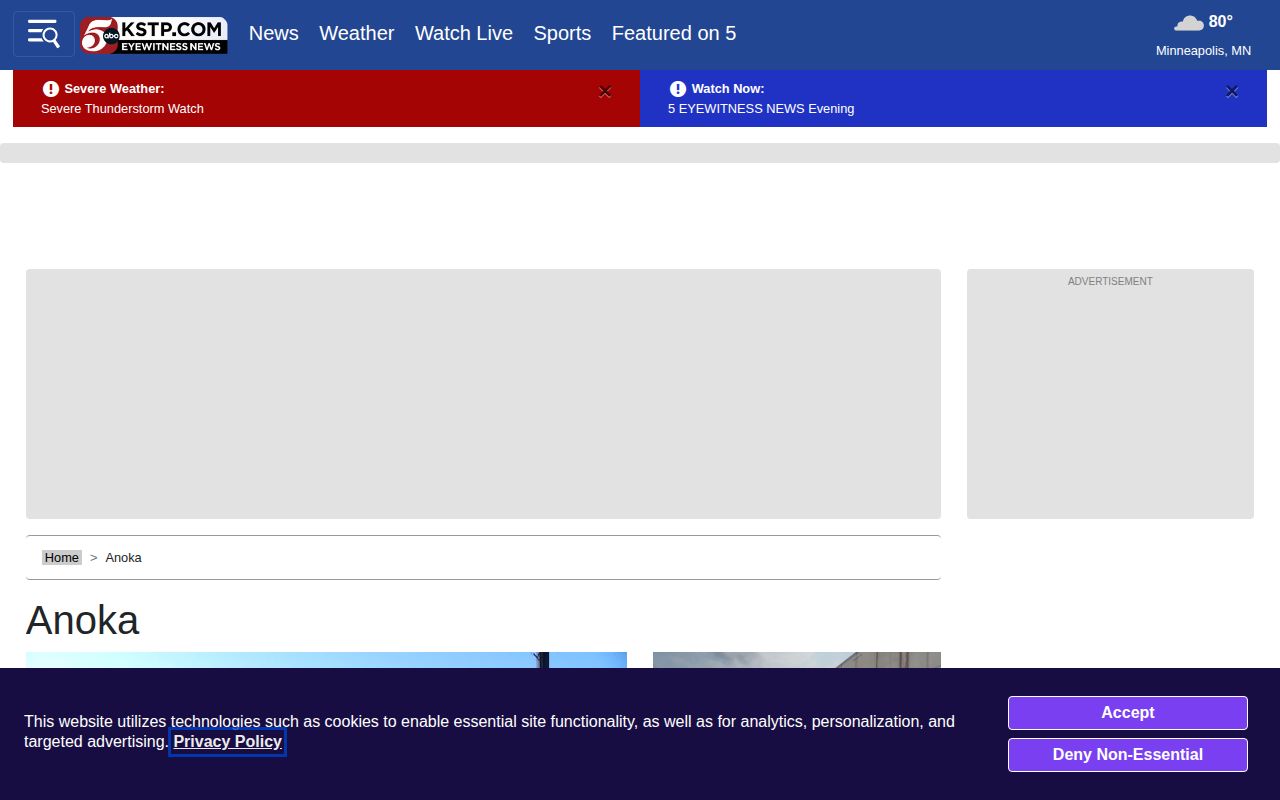Click the Severe Weather exclamation icon
Viewport: 1280px width, 800px height.
point(51,89)
